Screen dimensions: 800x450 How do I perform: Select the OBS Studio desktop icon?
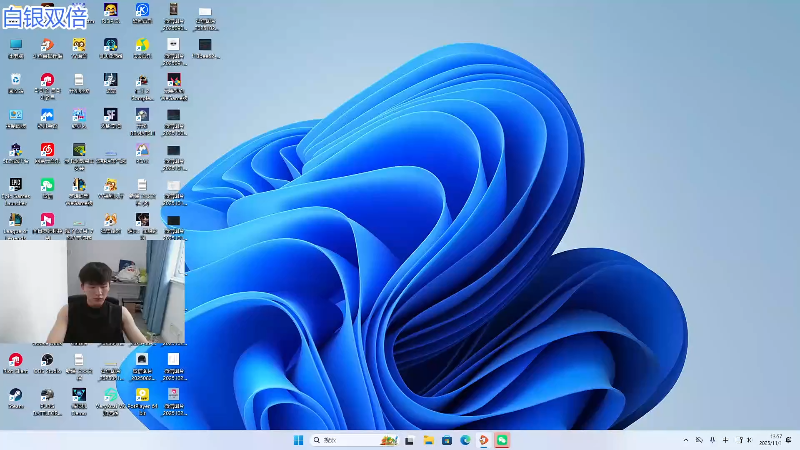click(47, 360)
